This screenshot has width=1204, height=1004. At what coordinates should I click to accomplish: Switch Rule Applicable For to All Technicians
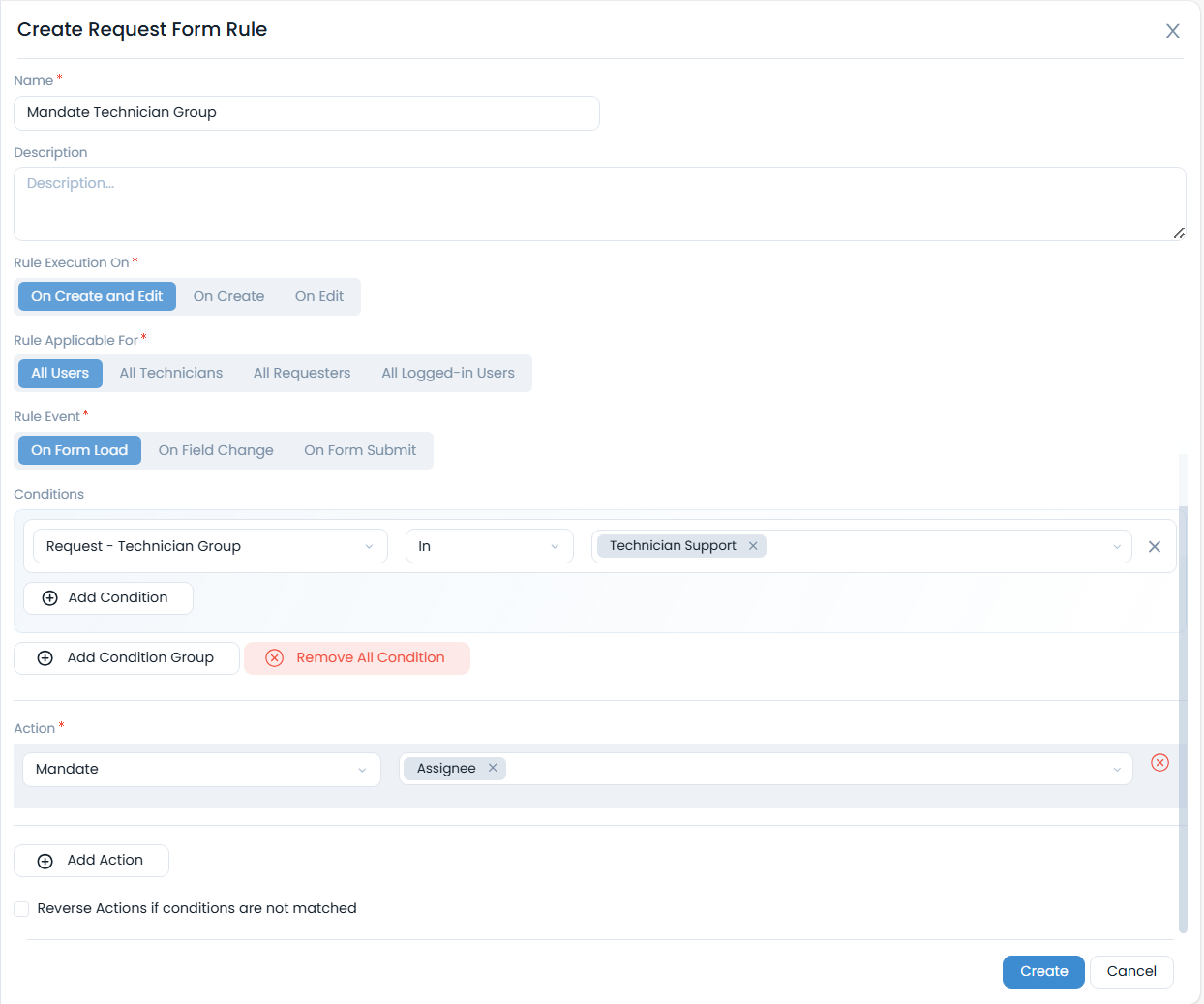[x=170, y=372]
